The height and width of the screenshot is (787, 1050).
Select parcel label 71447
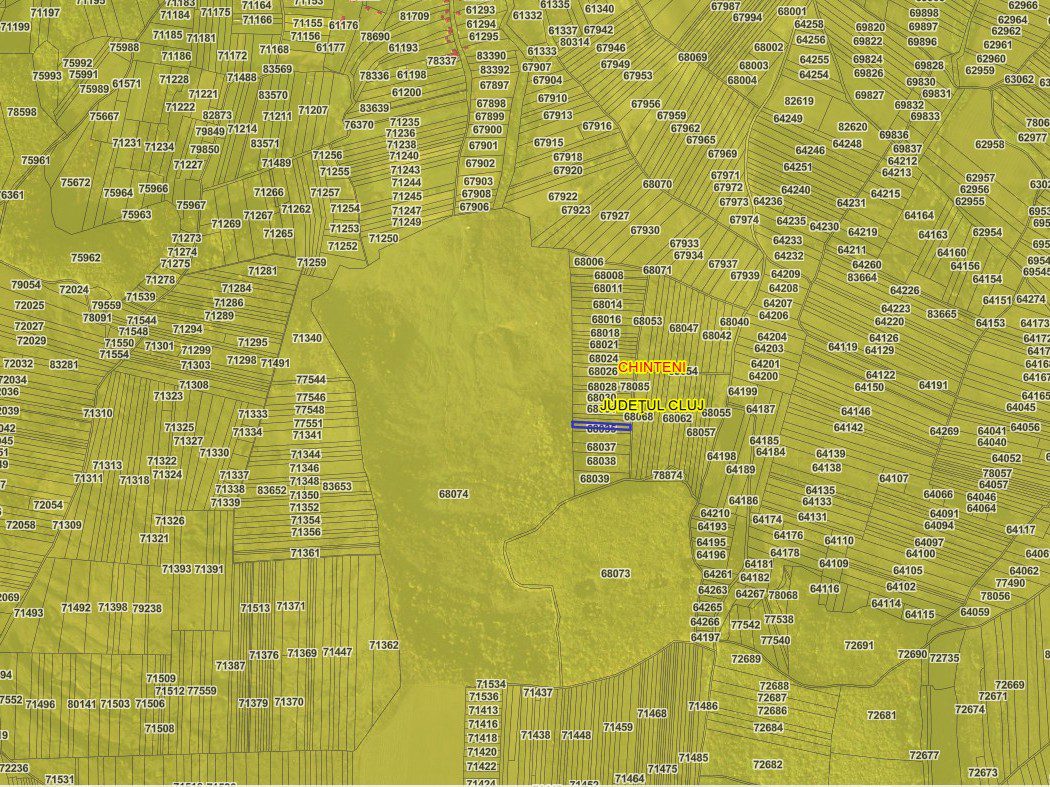coord(337,652)
